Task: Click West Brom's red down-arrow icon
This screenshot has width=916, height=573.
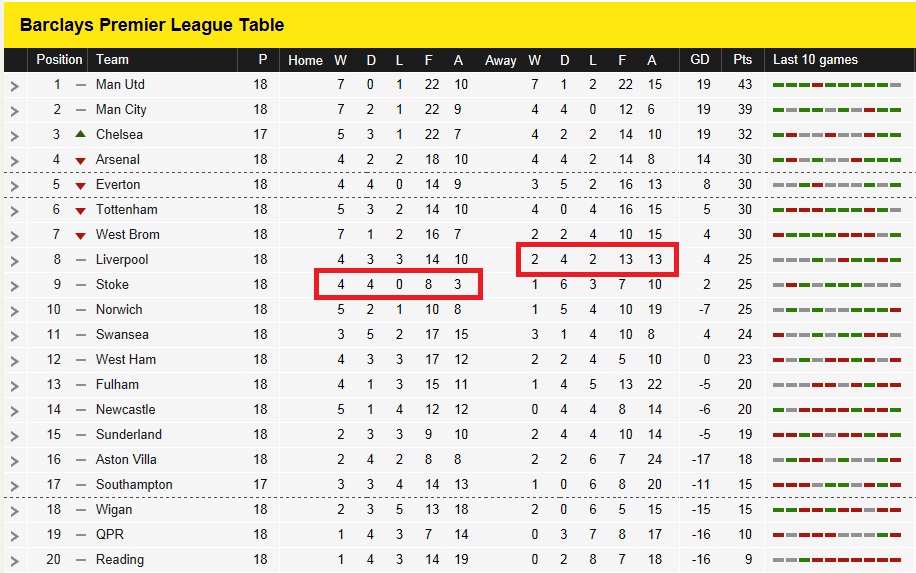Action: [81, 236]
